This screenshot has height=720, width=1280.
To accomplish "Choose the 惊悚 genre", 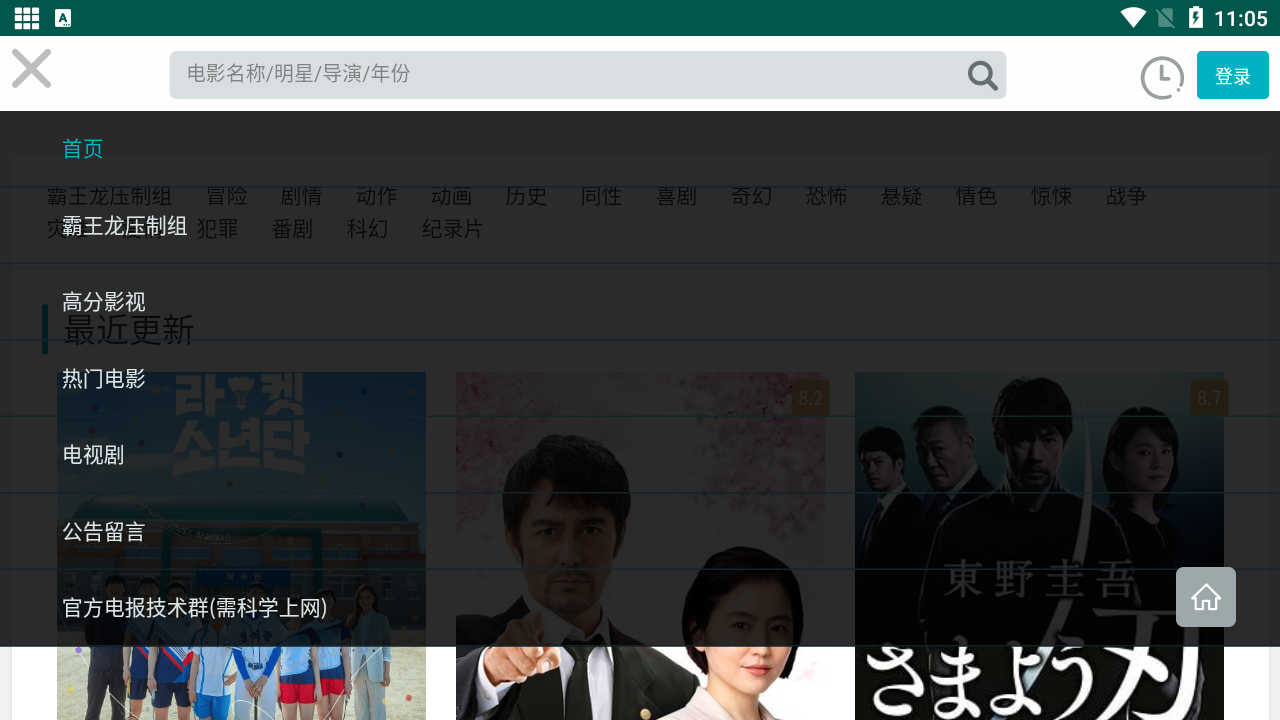I will tap(1051, 196).
